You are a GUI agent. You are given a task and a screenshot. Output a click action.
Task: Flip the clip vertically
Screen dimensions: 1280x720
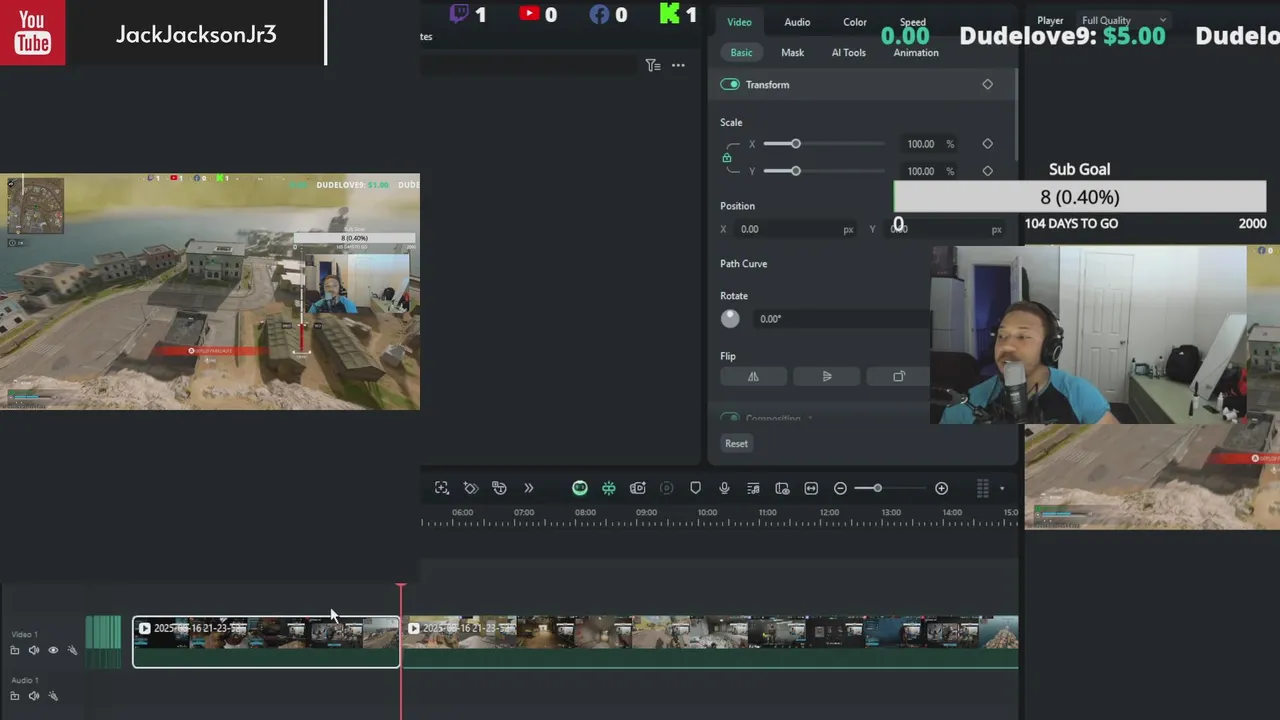click(826, 376)
